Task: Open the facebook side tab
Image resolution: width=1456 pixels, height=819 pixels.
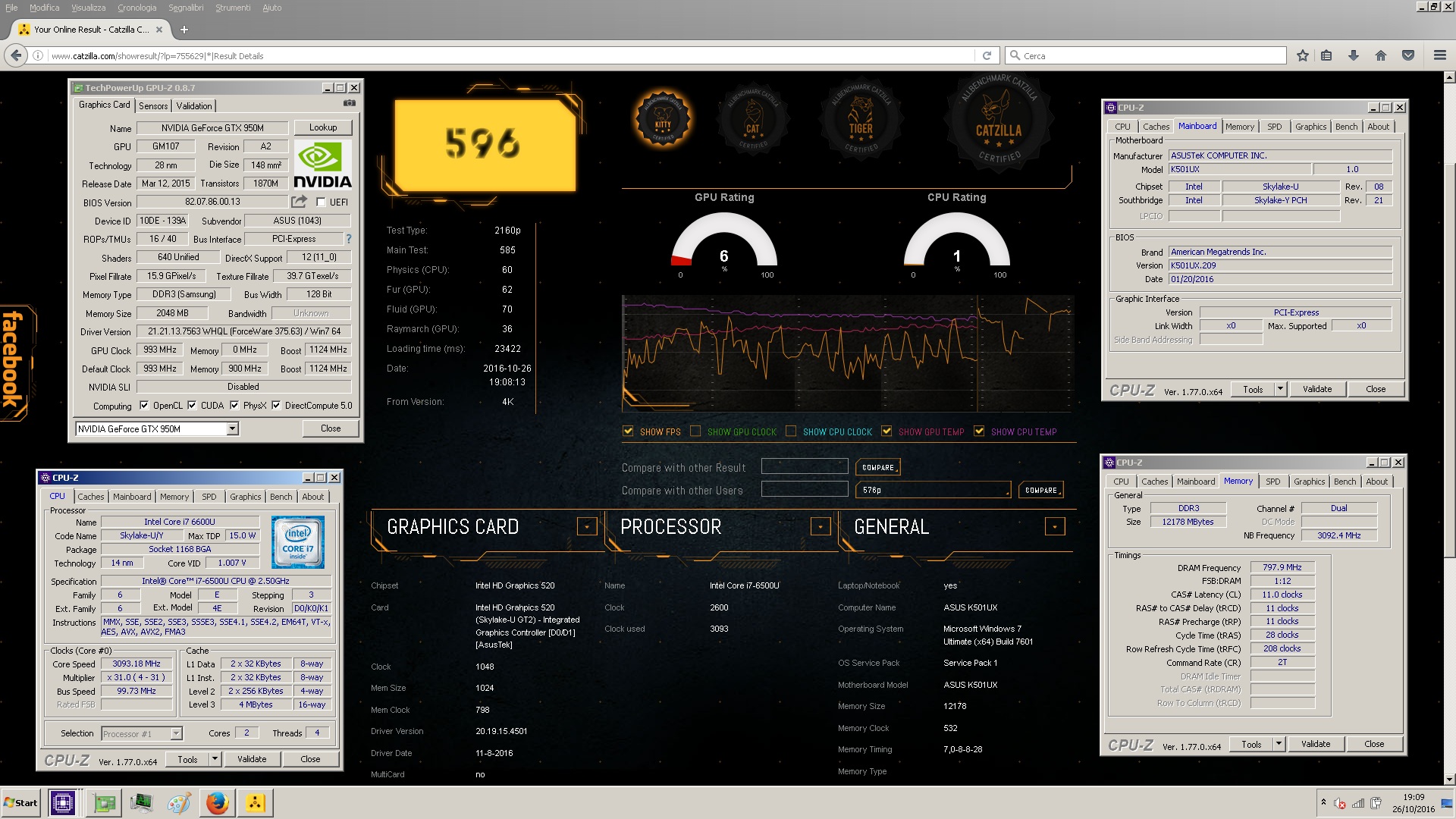Action: point(14,362)
